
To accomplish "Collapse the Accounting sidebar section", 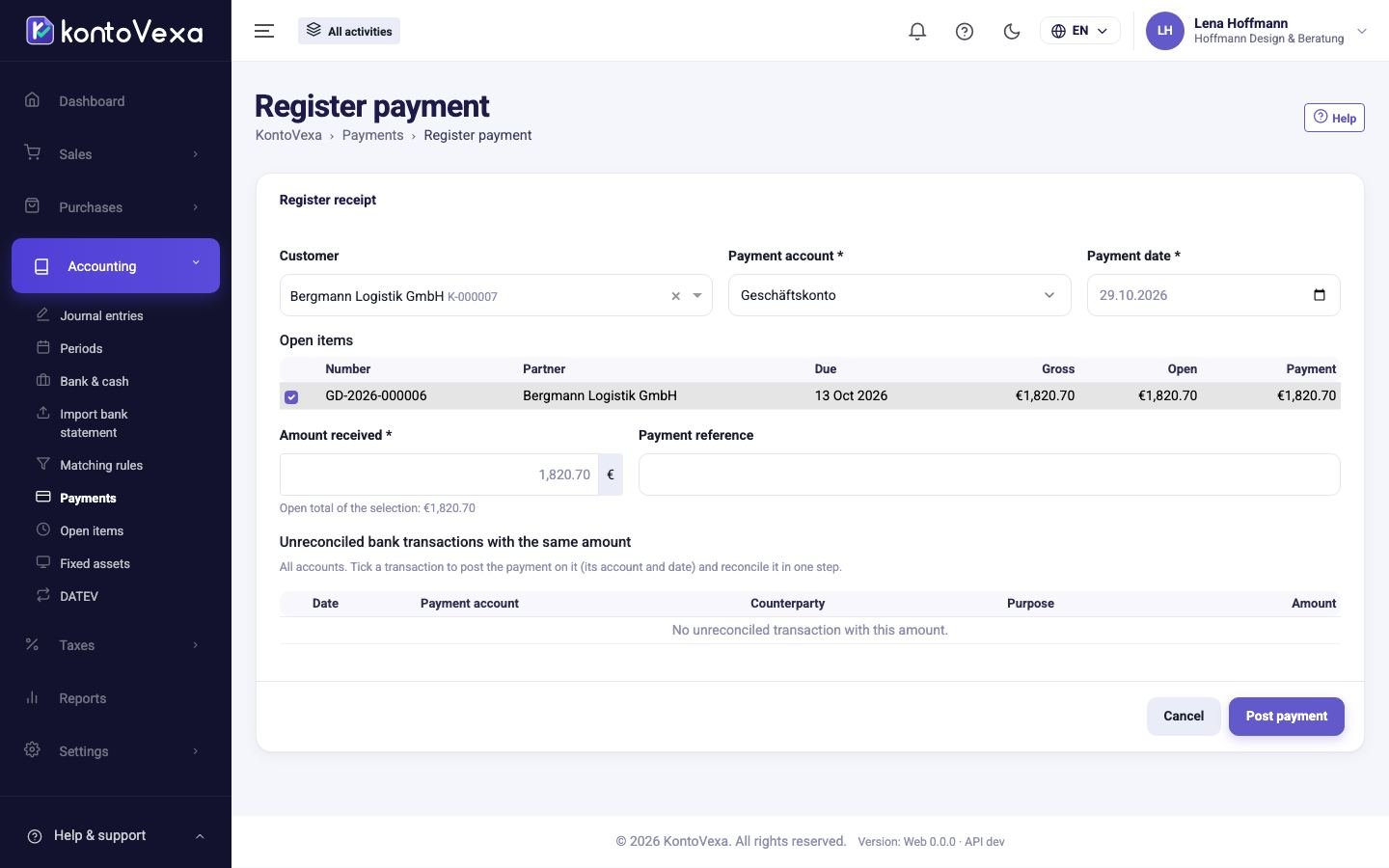I will pos(196,262).
